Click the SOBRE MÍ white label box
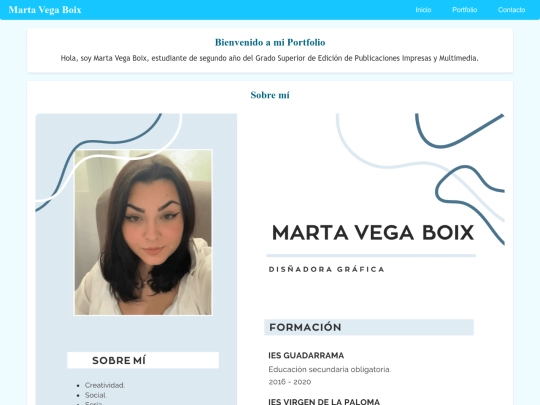Viewport: 540px width, 405px height. coord(143,360)
